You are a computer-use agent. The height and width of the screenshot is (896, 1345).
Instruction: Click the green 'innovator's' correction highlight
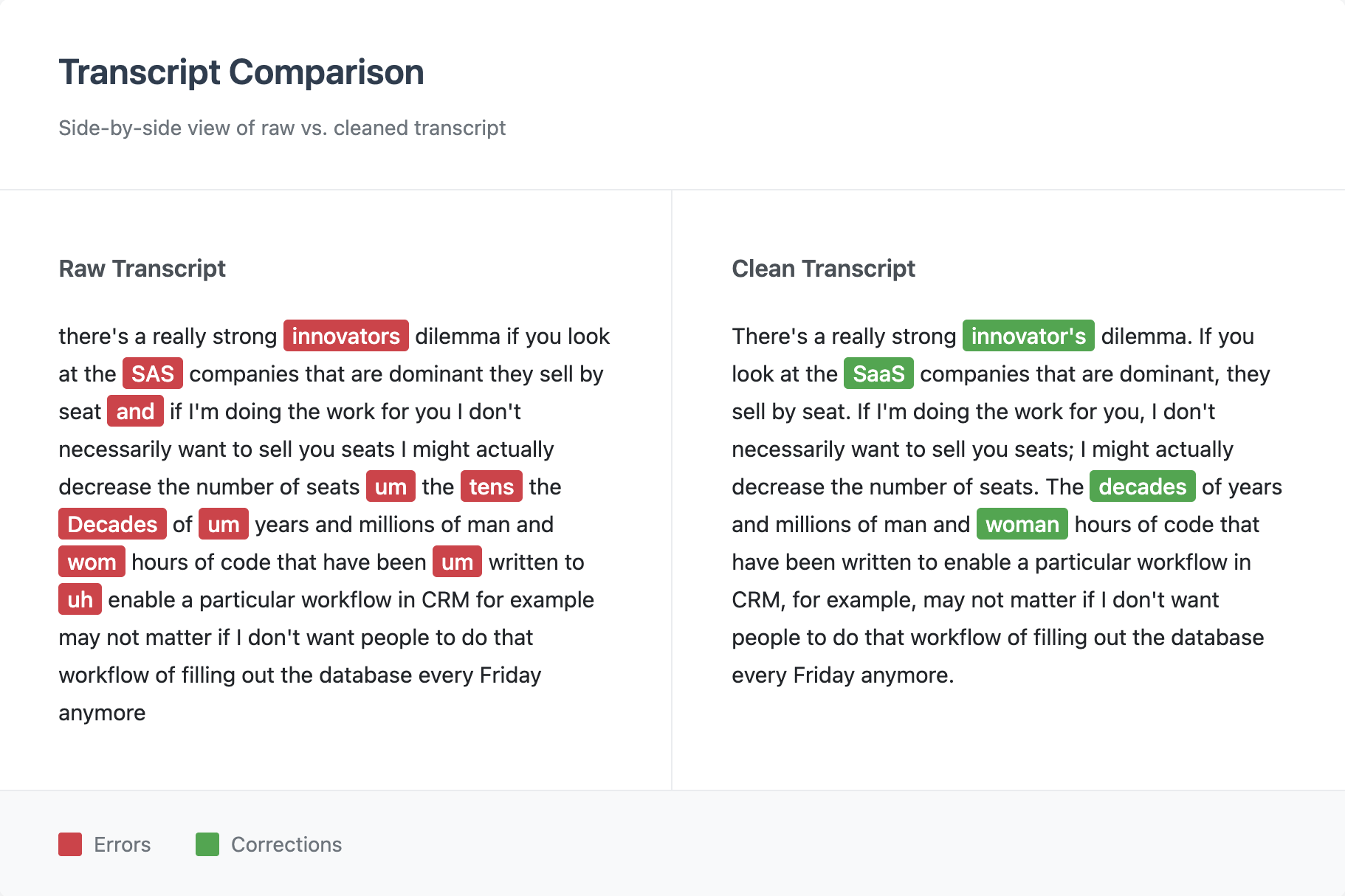(x=1028, y=336)
